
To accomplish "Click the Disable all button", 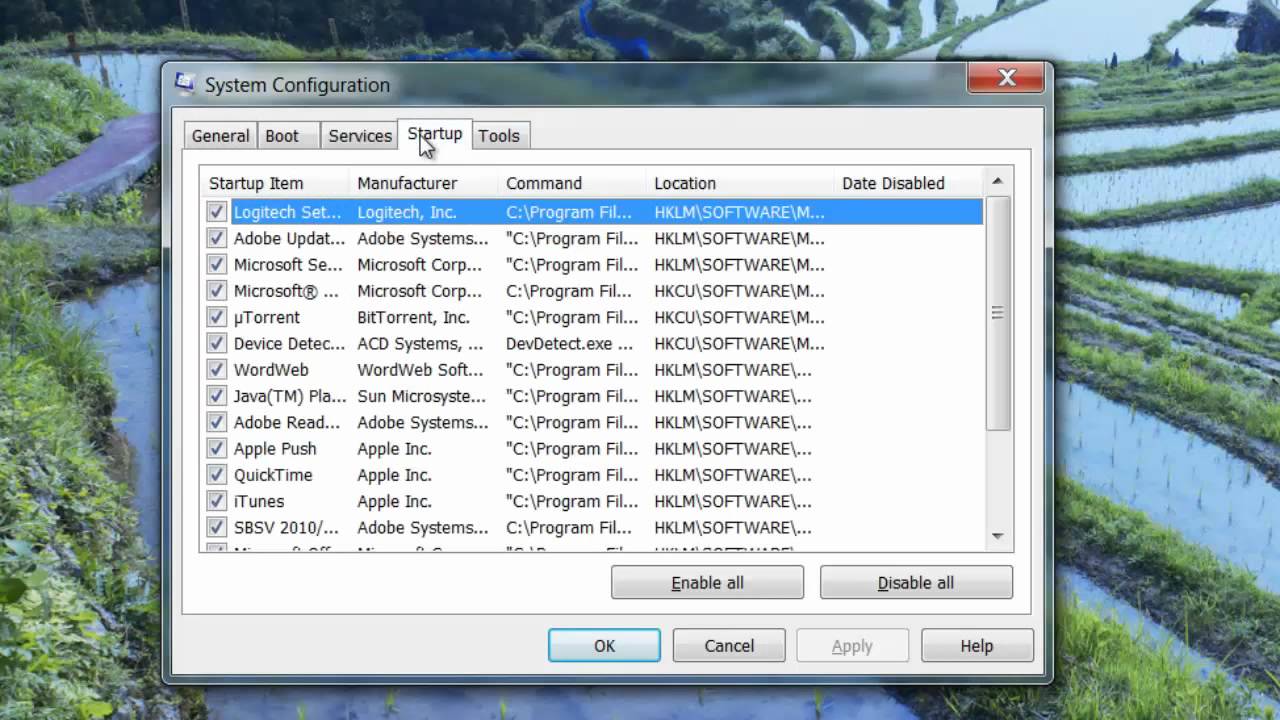I will coord(916,583).
